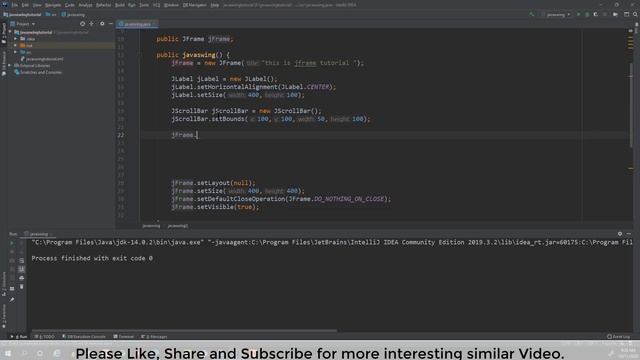Collapse the javaswingtutorial project root node

[x=11, y=32]
